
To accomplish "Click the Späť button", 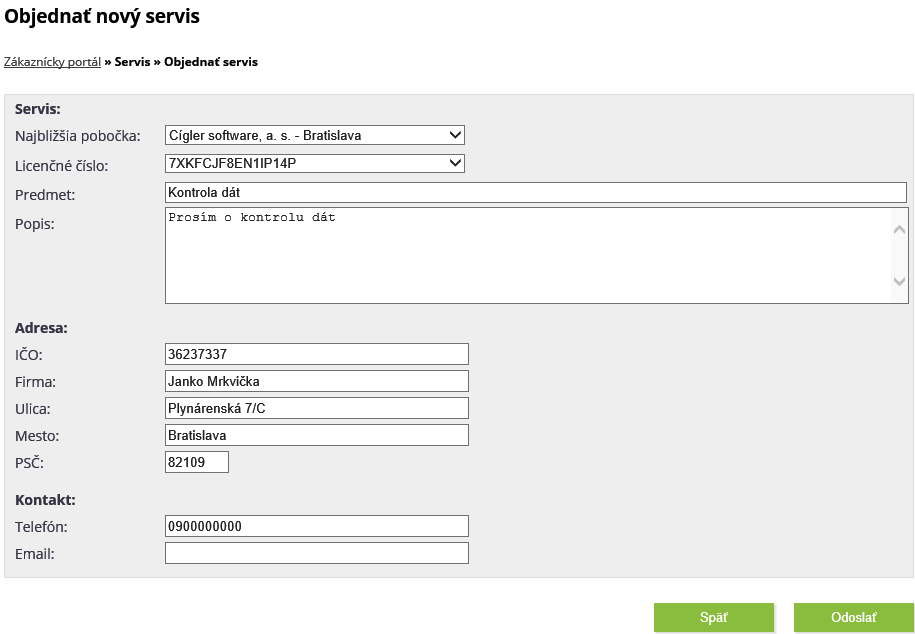I will pos(714,618).
